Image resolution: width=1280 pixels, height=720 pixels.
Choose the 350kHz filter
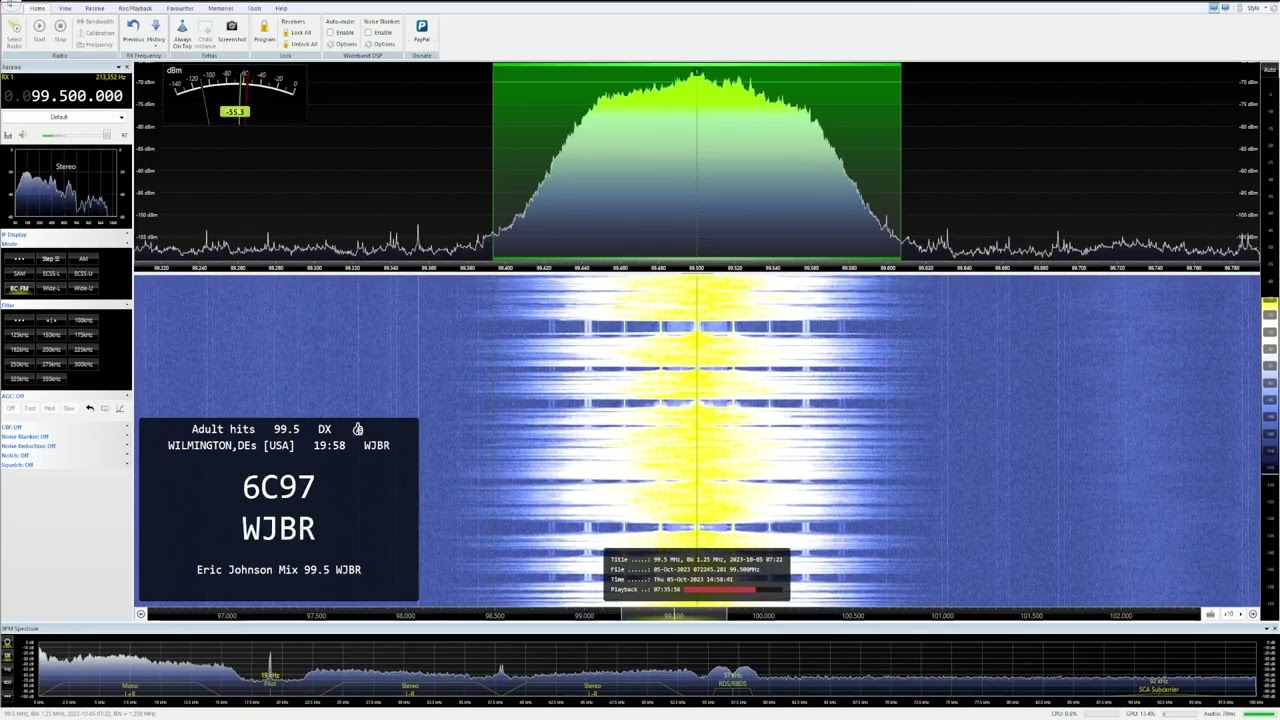point(51,379)
